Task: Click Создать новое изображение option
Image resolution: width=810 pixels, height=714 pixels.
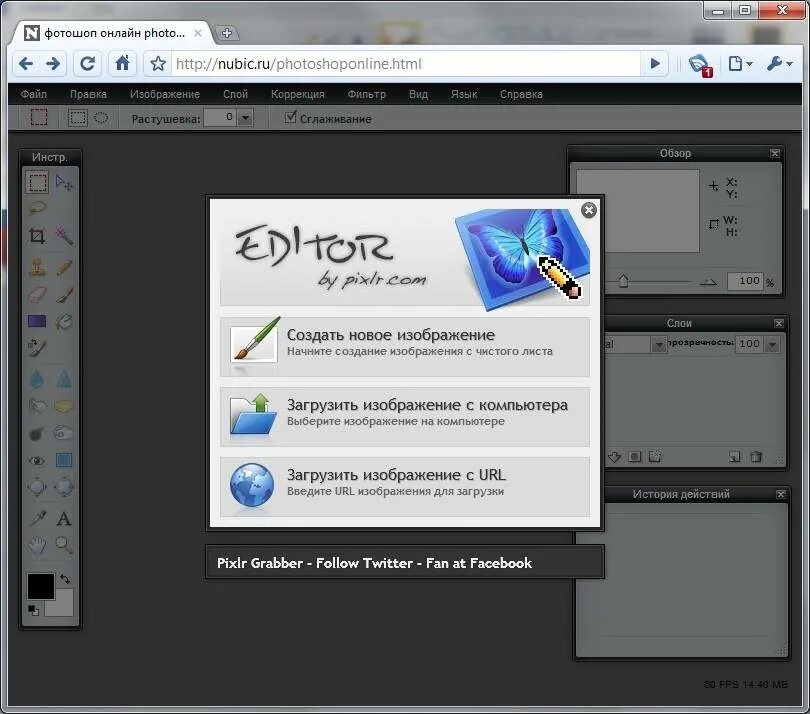Action: (405, 347)
